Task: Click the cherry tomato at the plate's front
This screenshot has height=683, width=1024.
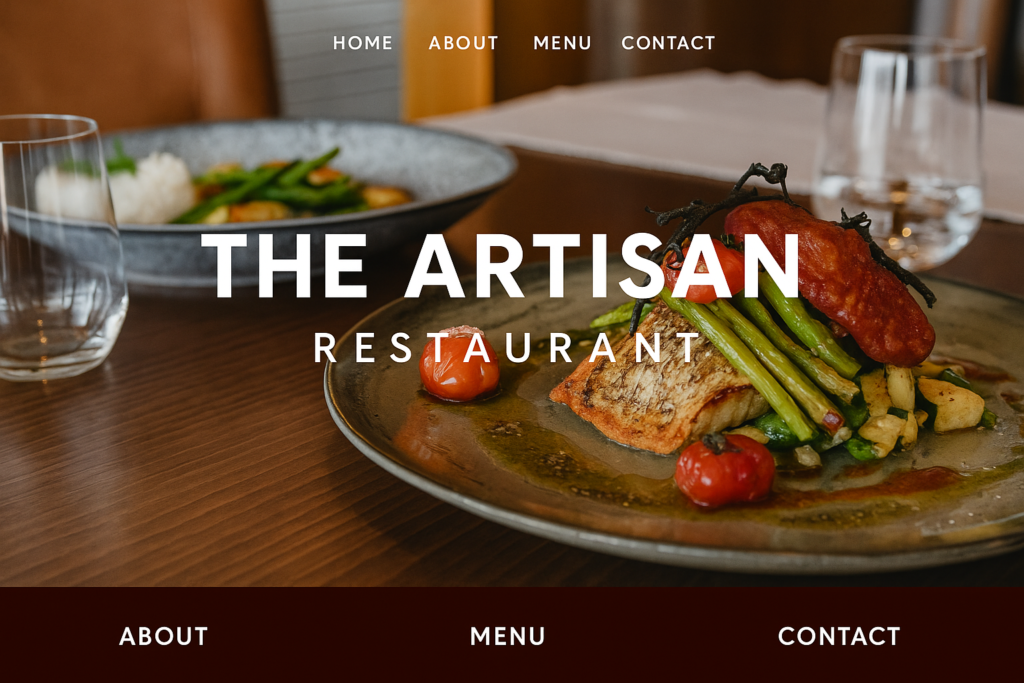Action: pos(724,470)
